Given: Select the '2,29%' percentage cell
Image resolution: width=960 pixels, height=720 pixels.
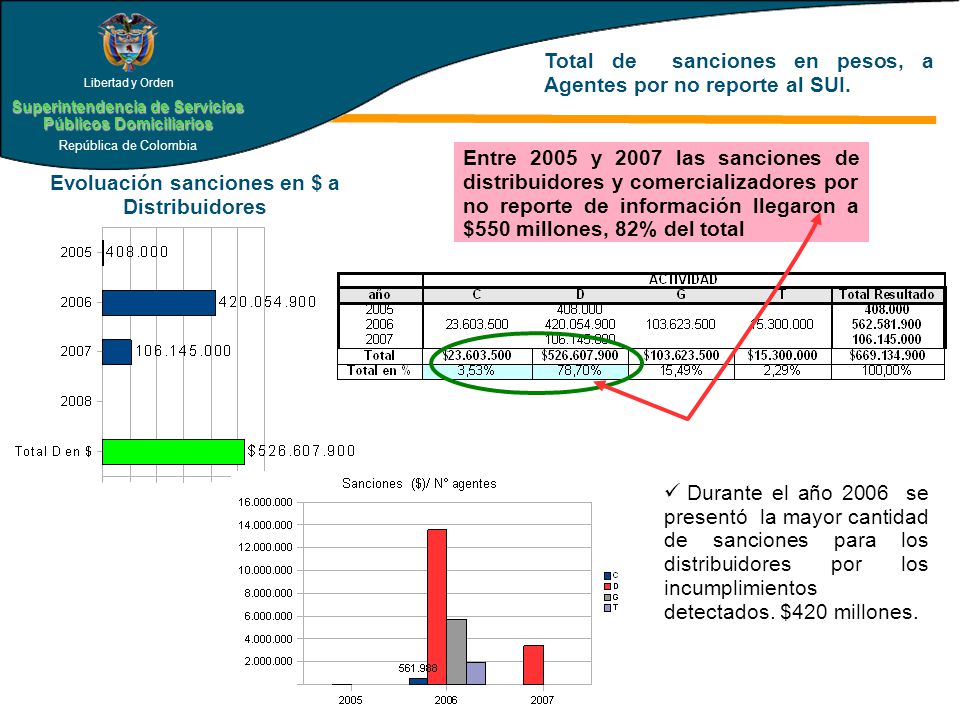Looking at the screenshot, I should pyautogui.click(x=782, y=371).
